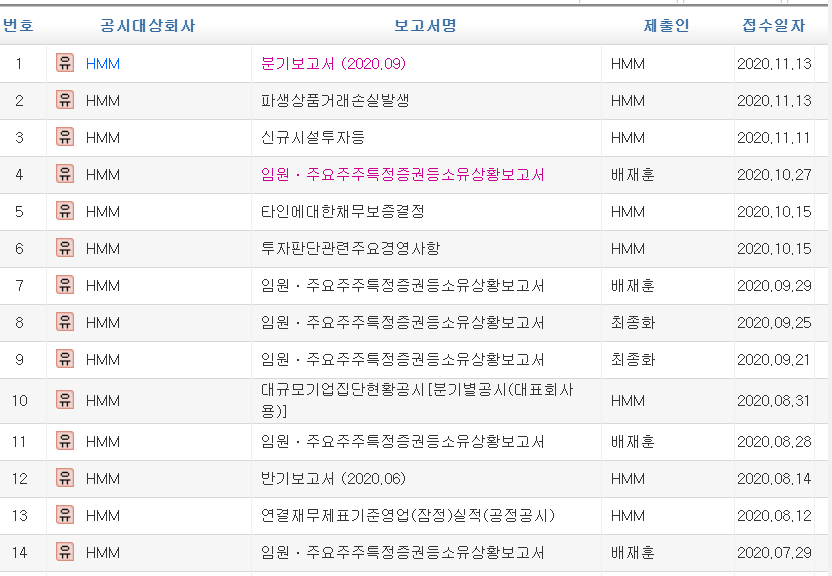Open the 파생상품거래손실발생 disclosure
The height and width of the screenshot is (576, 832).
click(x=335, y=101)
